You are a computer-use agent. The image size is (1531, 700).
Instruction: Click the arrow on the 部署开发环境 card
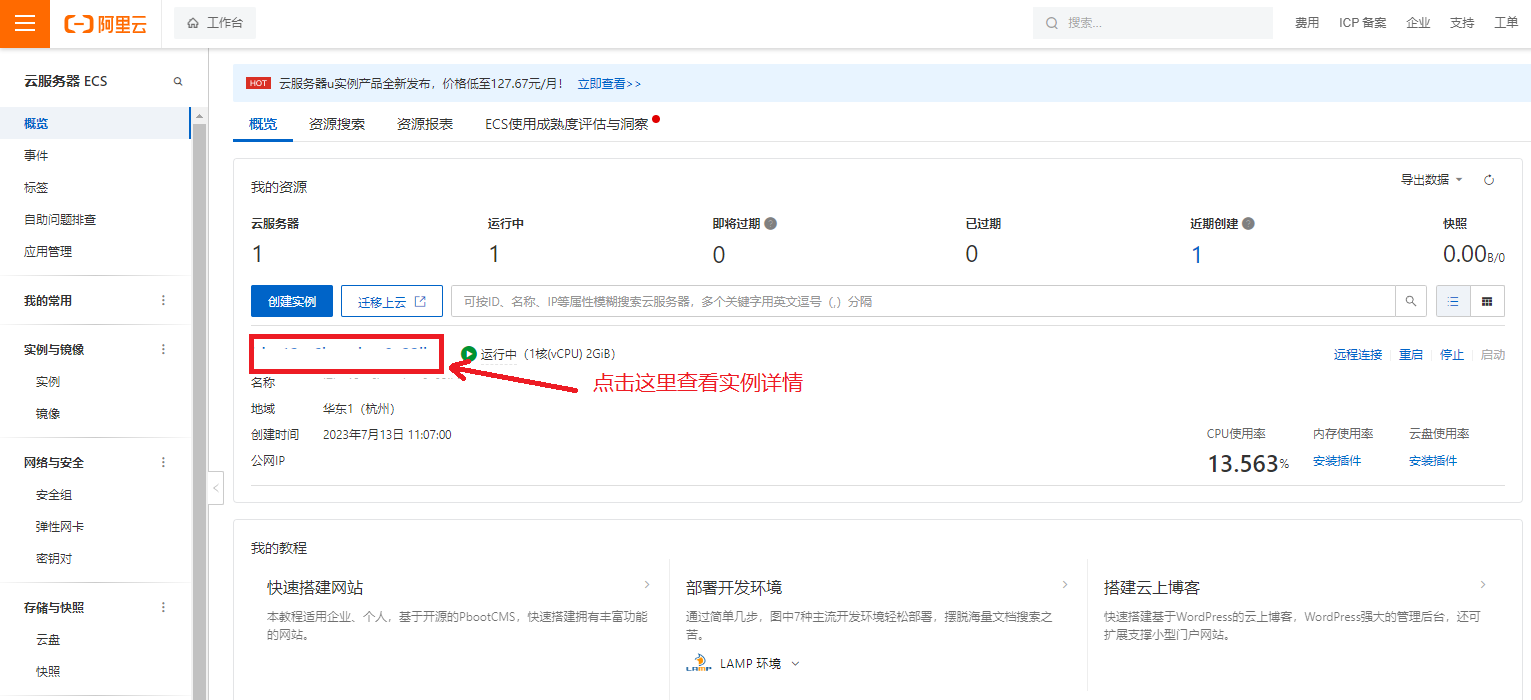[1066, 584]
